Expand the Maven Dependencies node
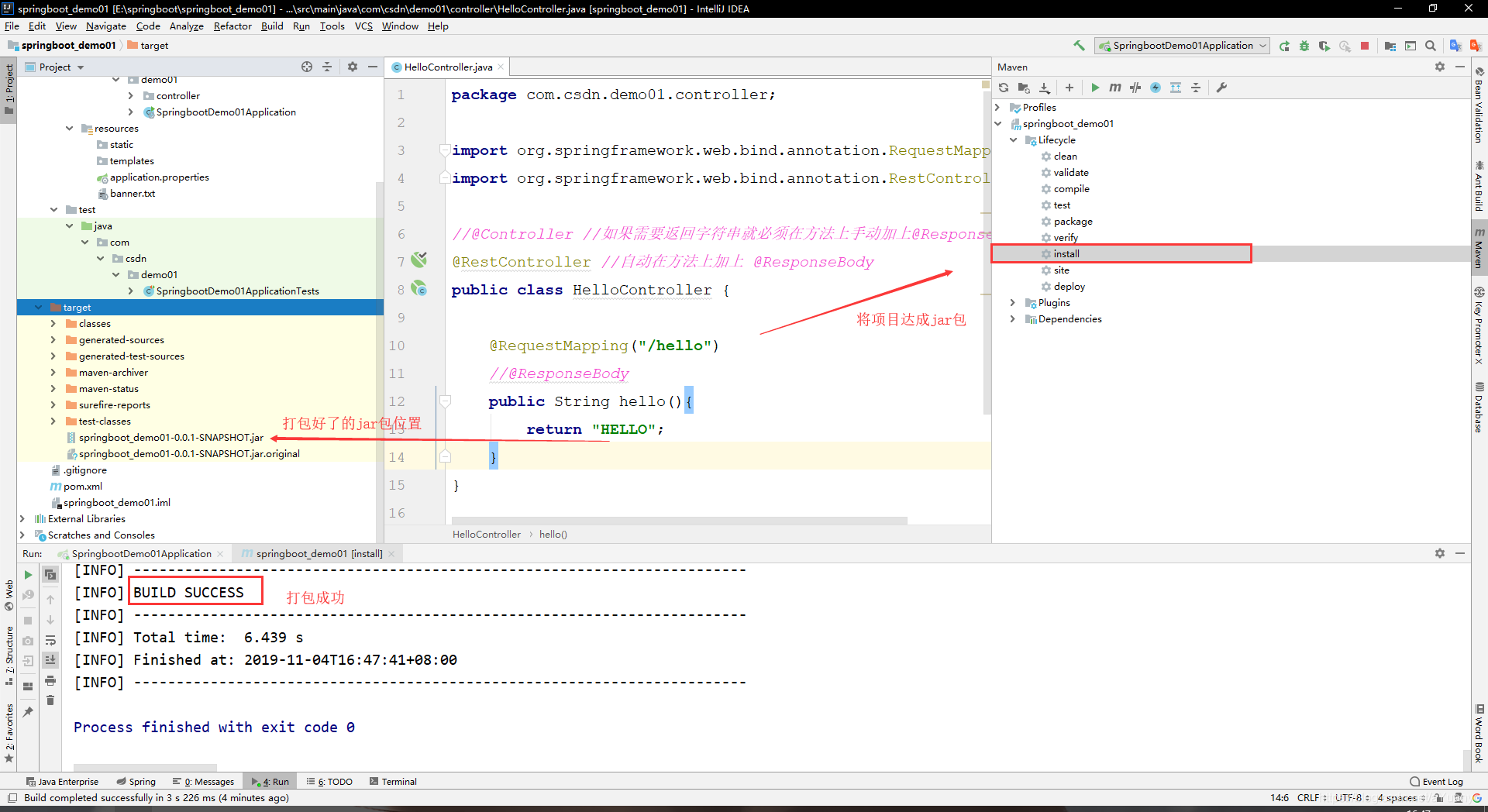 [1014, 319]
